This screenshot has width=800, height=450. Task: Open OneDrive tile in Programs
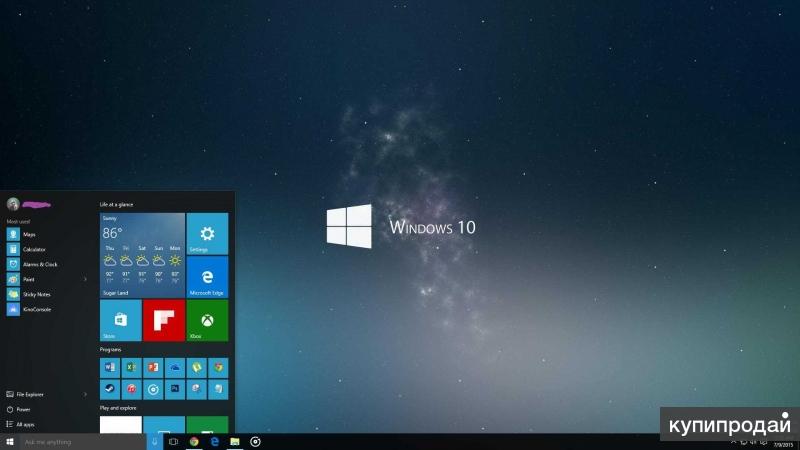point(174,367)
